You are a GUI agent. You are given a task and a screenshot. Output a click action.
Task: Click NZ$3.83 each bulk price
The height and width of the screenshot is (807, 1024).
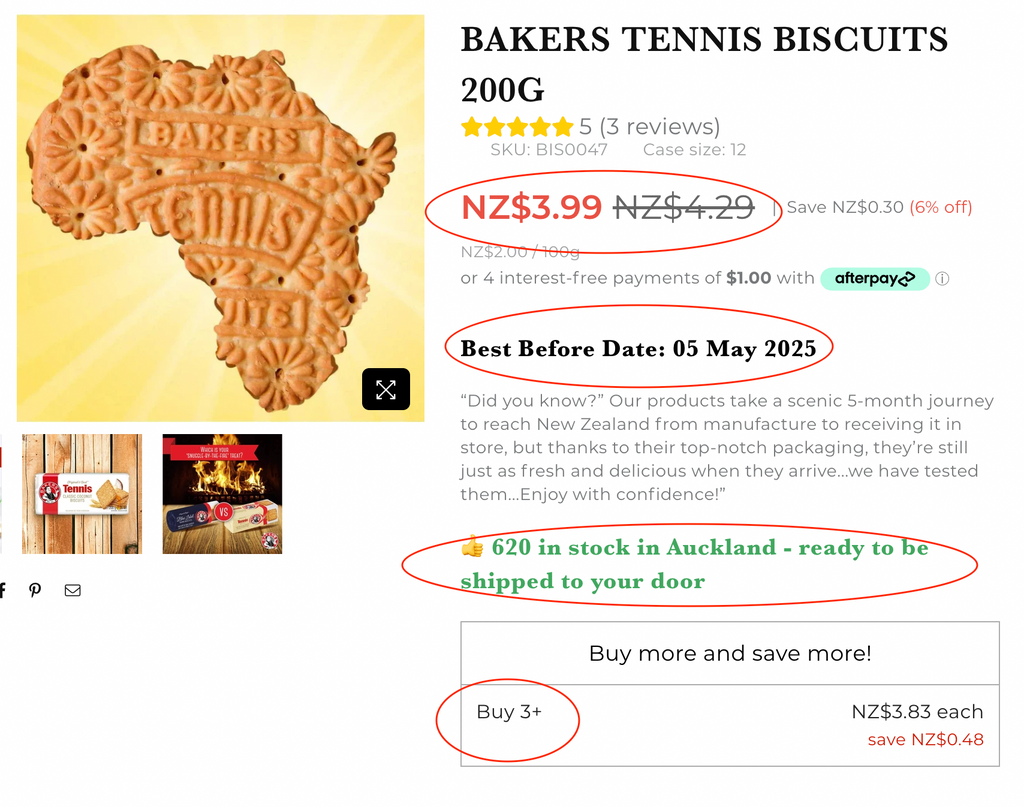point(917,712)
